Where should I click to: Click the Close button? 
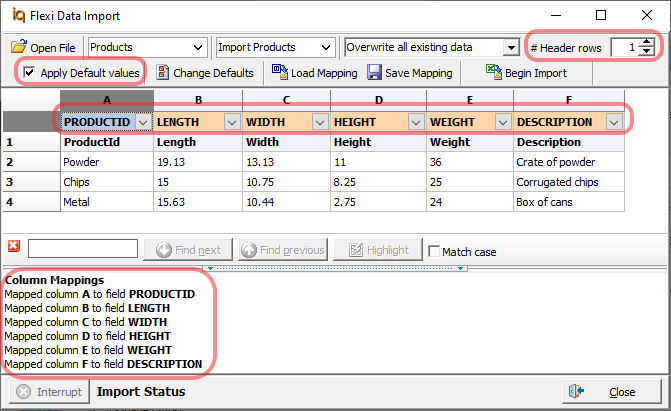point(612,391)
